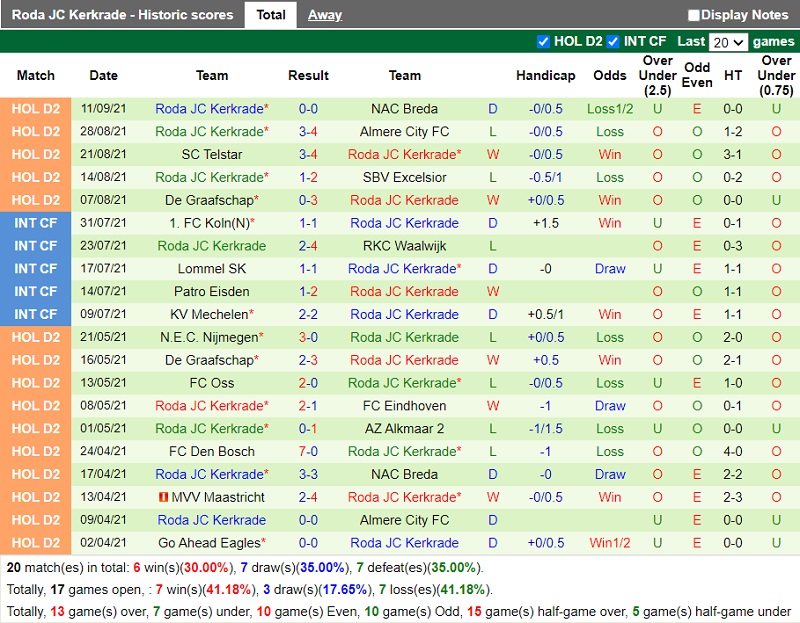This screenshot has height=623, width=800.
Task: Select date 13/04/21 in the table
Action: pyautogui.click(x=103, y=496)
